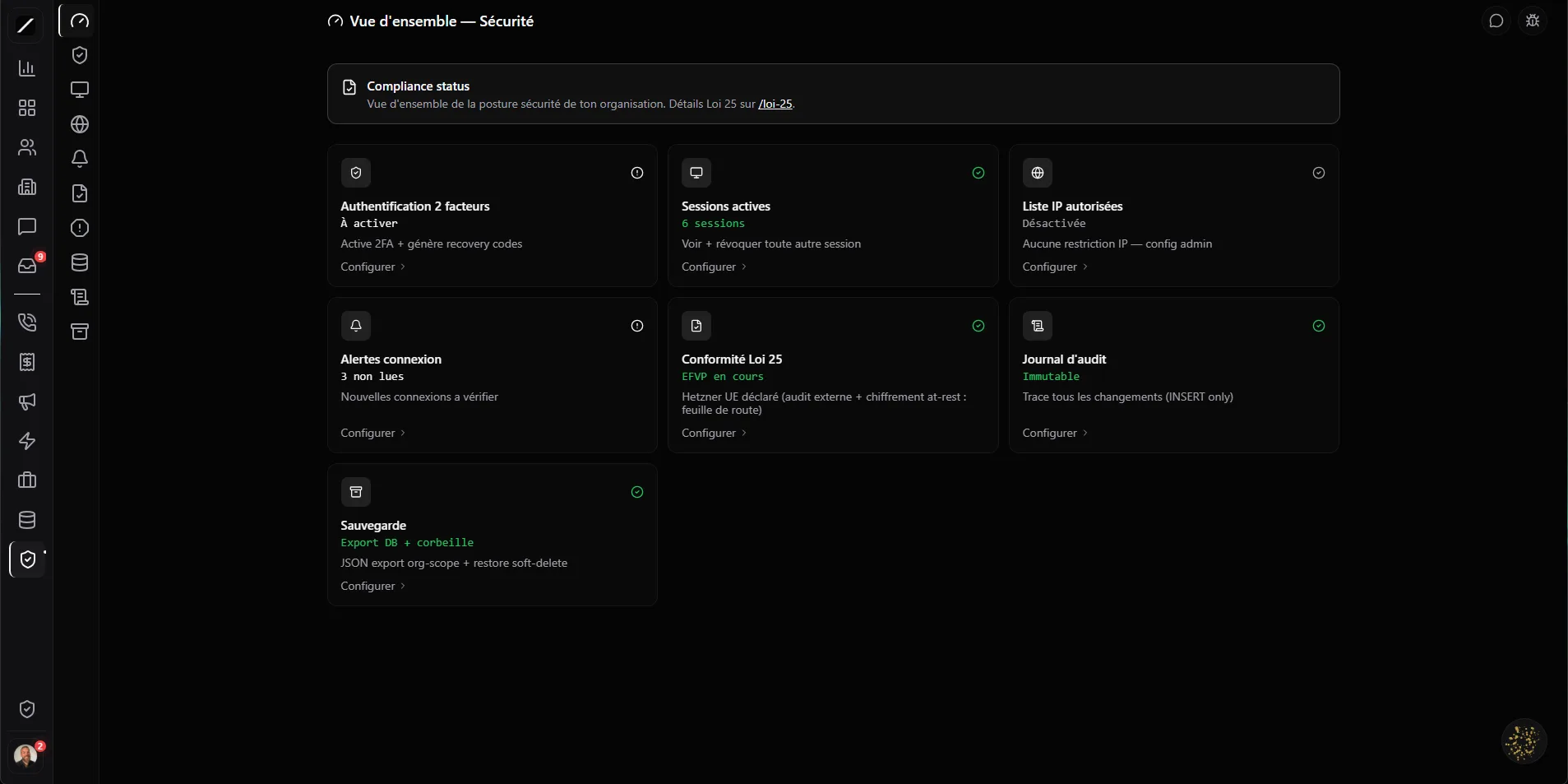This screenshot has height=784, width=1568.
Task: Open the four-squares grid dashboard icon
Action: (x=27, y=108)
